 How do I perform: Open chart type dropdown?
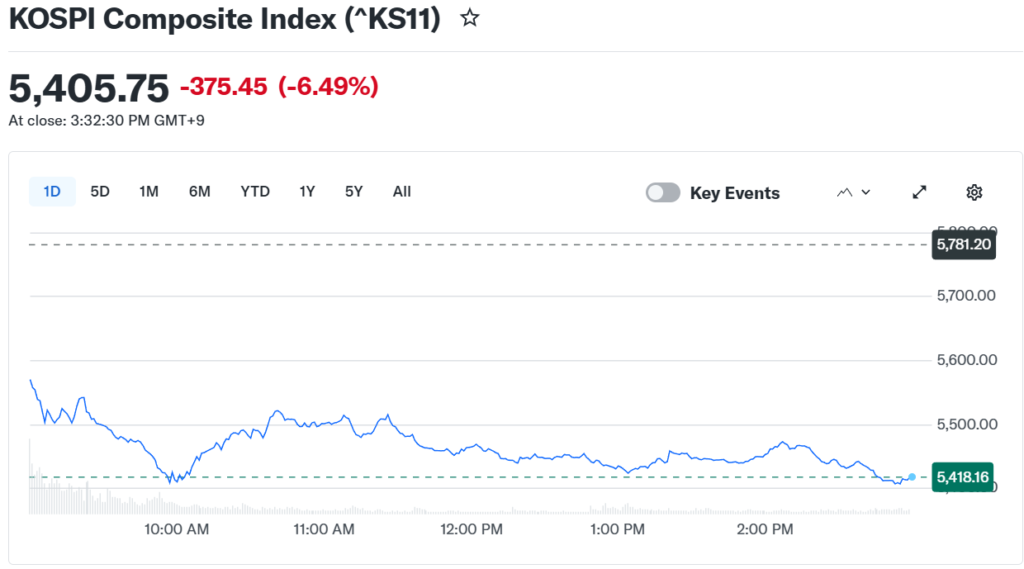pyautogui.click(x=853, y=192)
